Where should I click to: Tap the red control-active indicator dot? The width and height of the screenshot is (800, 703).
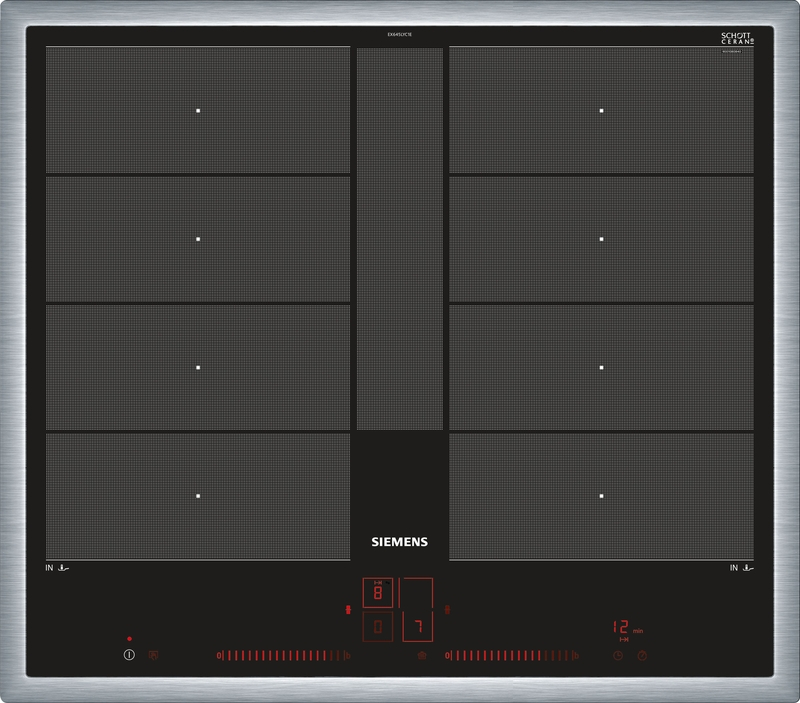pyautogui.click(x=129, y=637)
